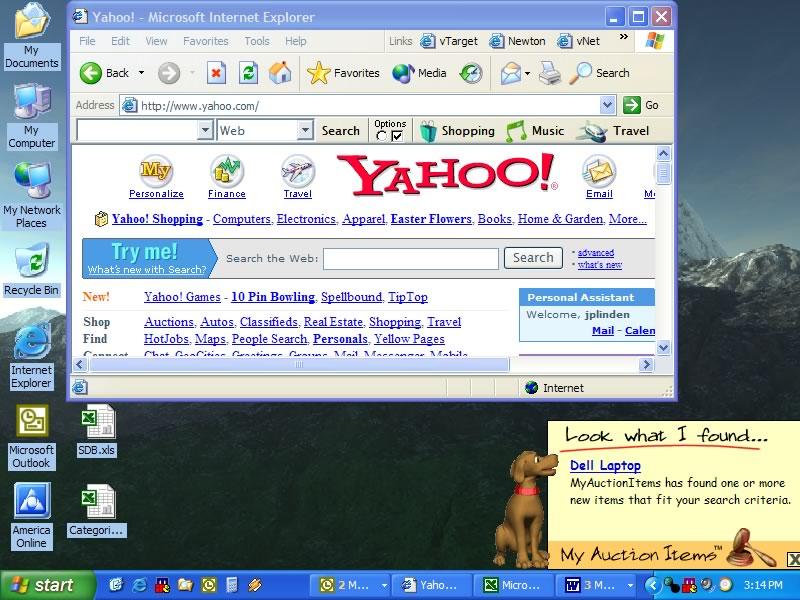
Task: Select Microsoft Outlook desktop icon
Action: pos(32,437)
